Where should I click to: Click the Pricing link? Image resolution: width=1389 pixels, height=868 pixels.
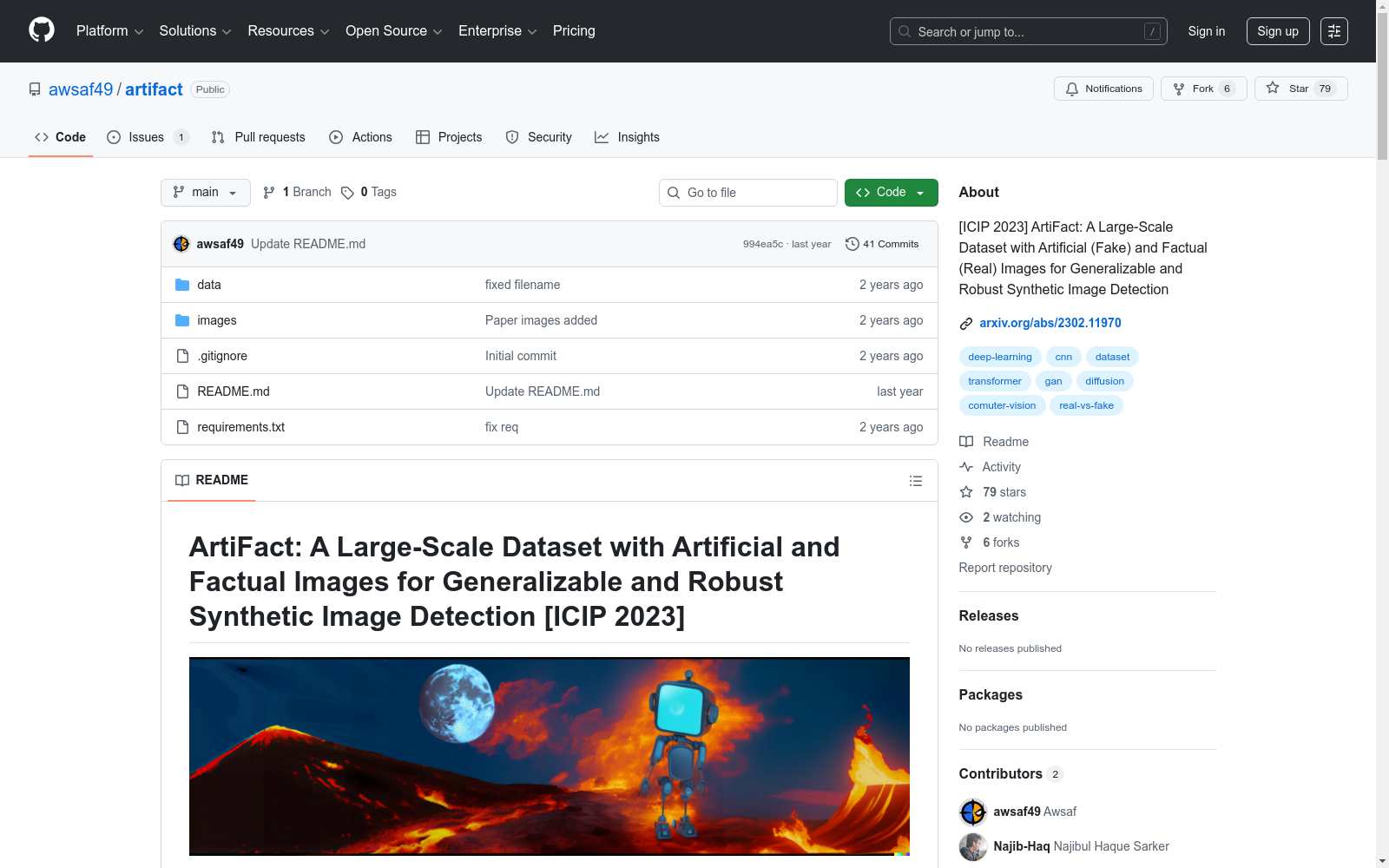[574, 31]
